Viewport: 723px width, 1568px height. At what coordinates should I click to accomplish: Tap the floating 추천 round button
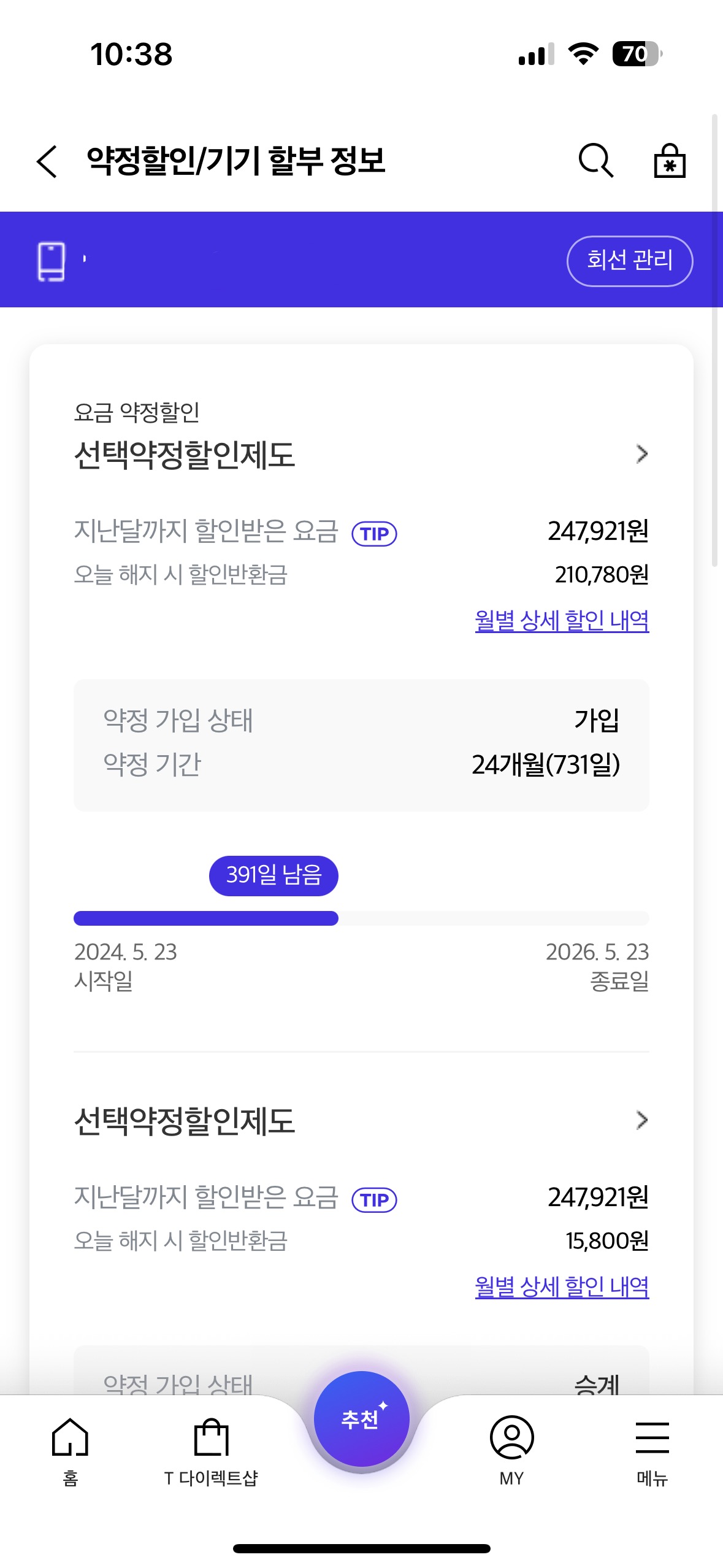coord(361,1418)
